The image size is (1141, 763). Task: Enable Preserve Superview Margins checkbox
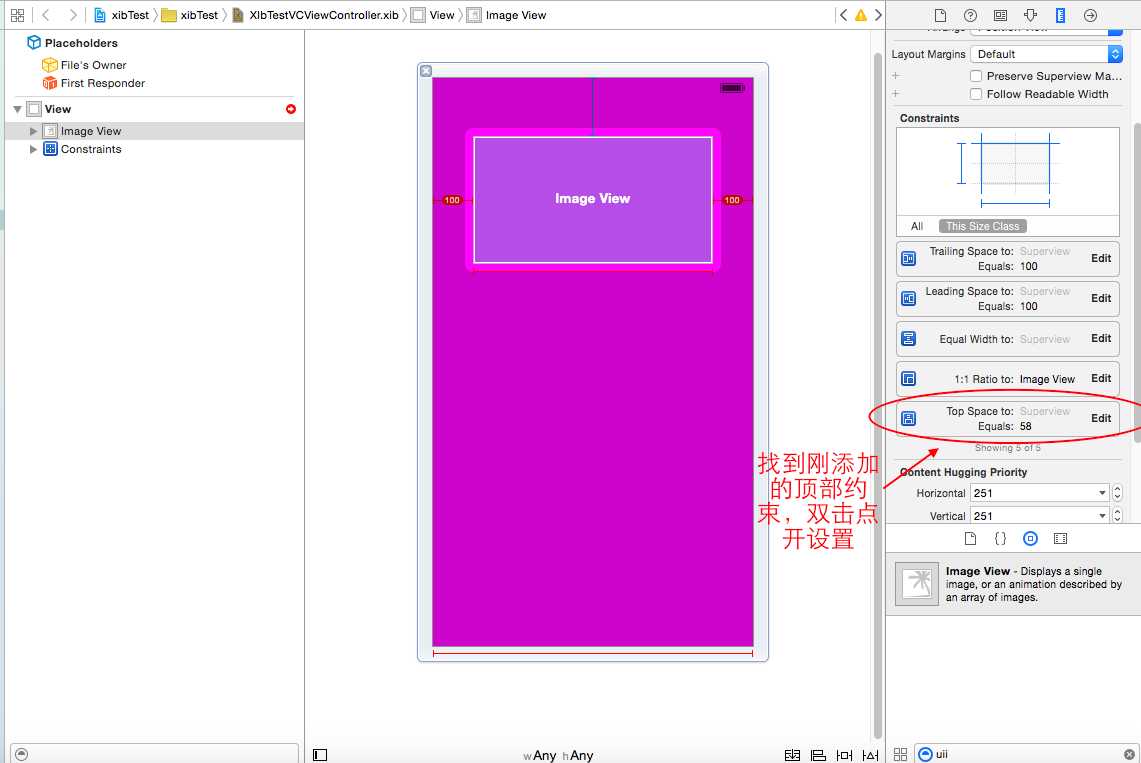click(976, 76)
